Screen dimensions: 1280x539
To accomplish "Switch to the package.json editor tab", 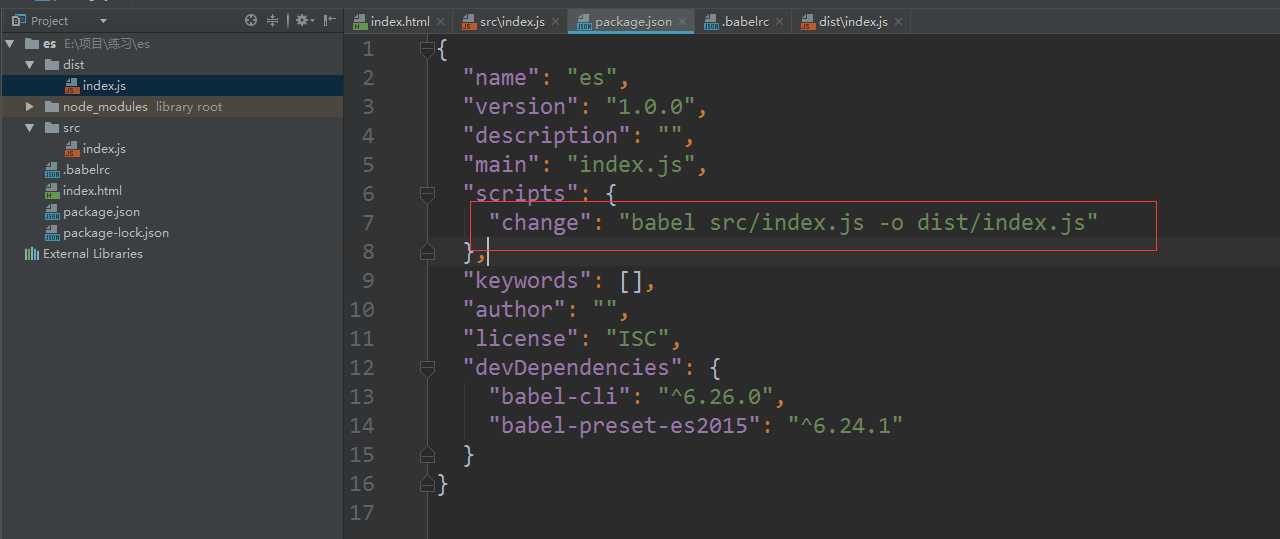I will pyautogui.click(x=633, y=21).
